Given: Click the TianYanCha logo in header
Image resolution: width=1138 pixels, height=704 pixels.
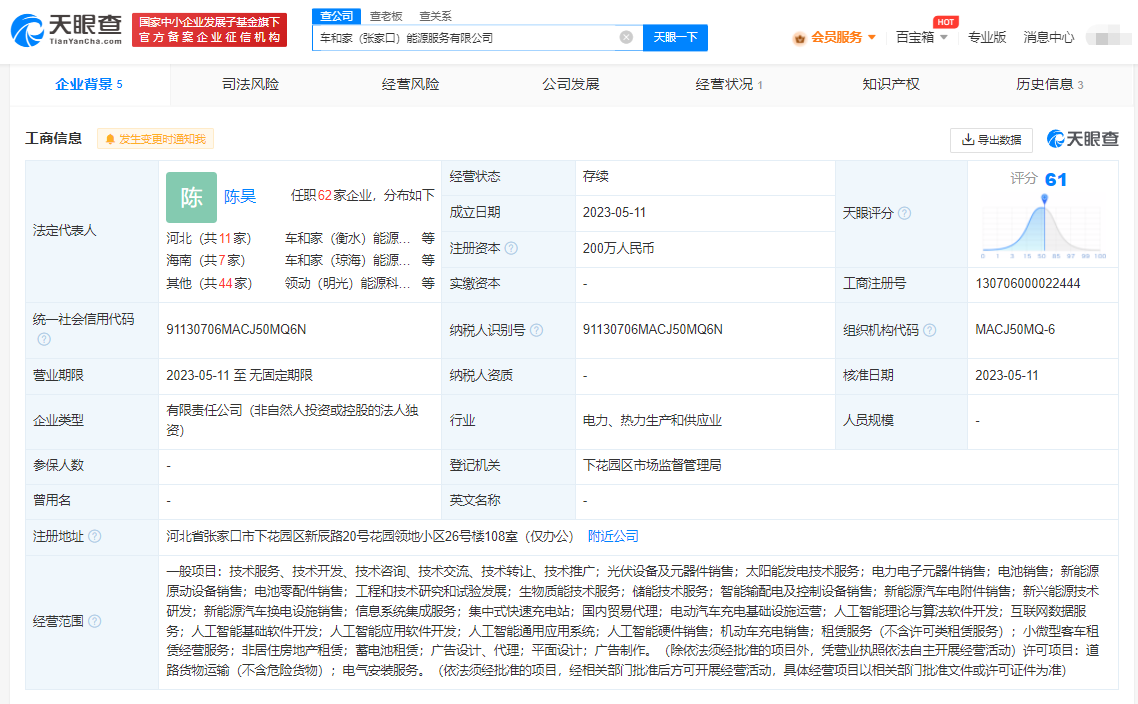Looking at the screenshot, I should pyautogui.click(x=67, y=30).
